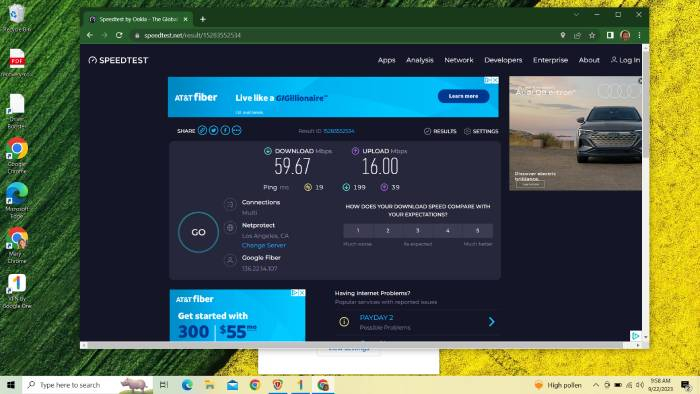Image resolution: width=700 pixels, height=394 pixels.
Task: Open Edge browser in taskbar
Action: (x=187, y=385)
